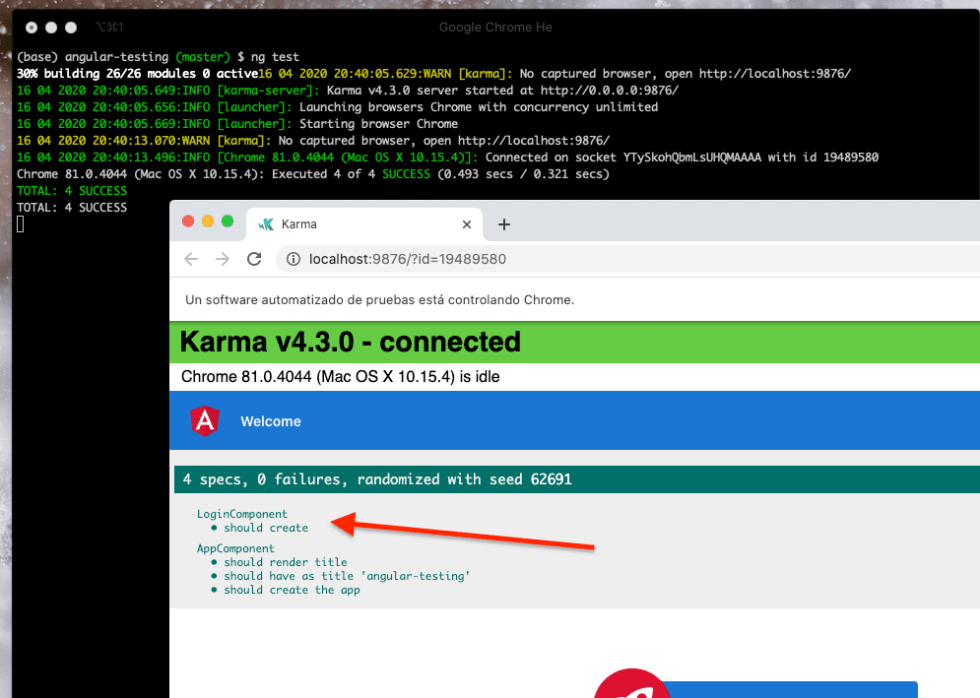Close the Karma tab with its X

(466, 224)
